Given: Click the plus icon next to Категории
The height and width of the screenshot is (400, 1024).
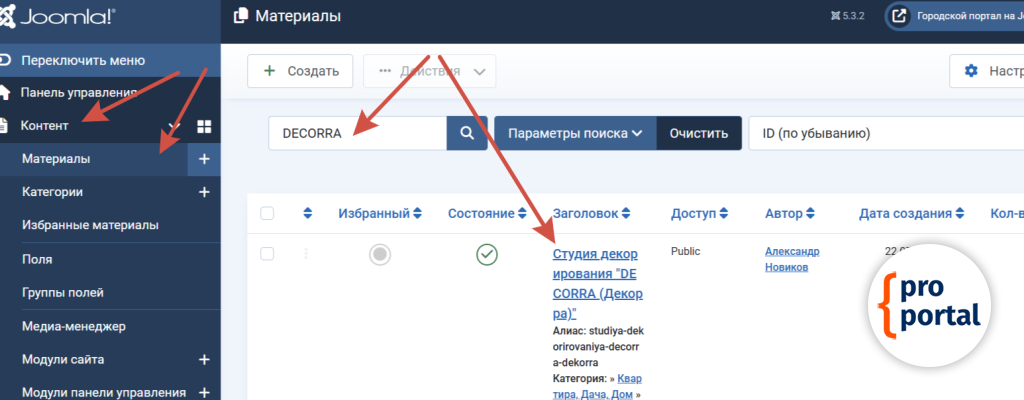Looking at the screenshot, I should pos(204,192).
